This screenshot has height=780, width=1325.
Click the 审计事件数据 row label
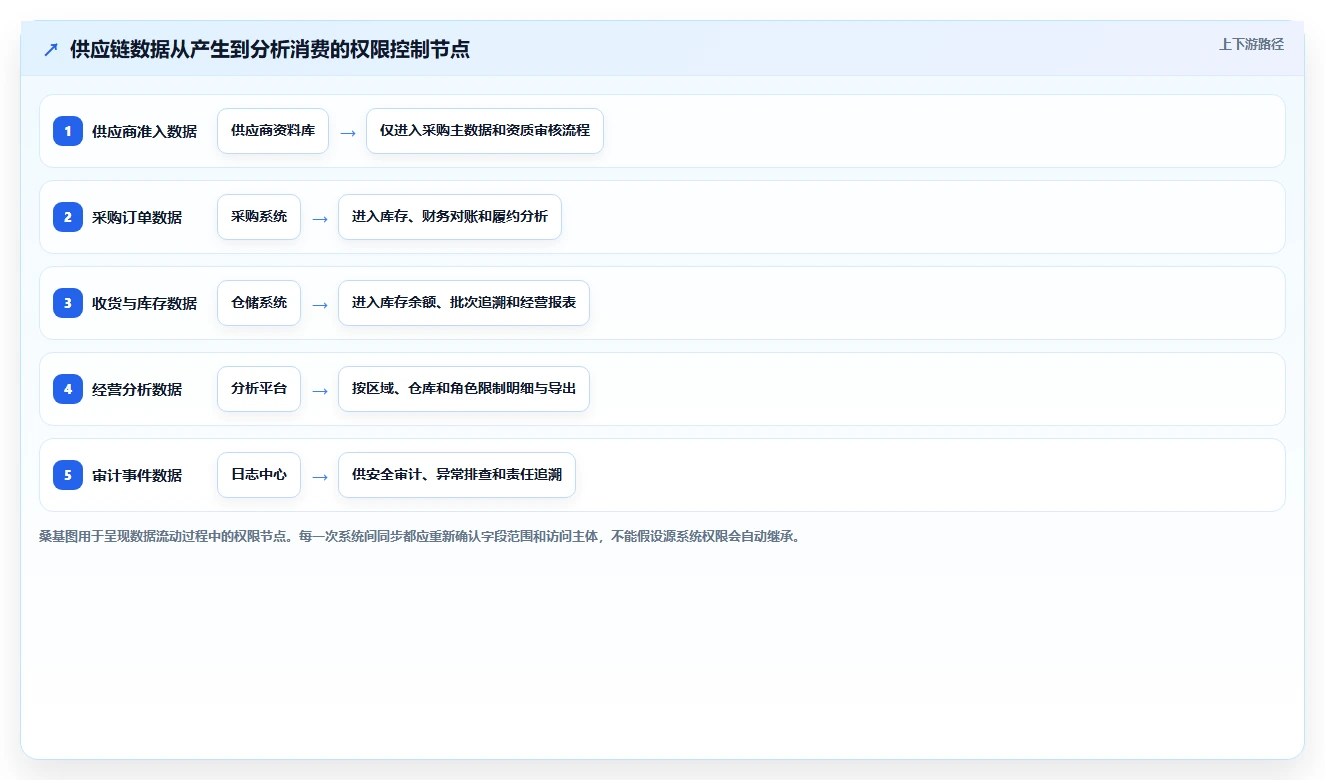coord(137,475)
